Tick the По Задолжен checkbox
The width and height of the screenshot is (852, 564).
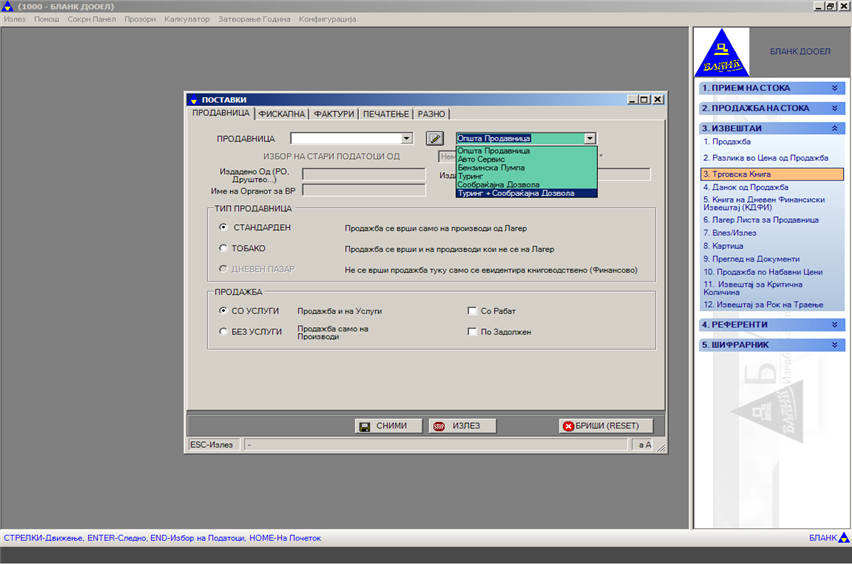point(472,332)
